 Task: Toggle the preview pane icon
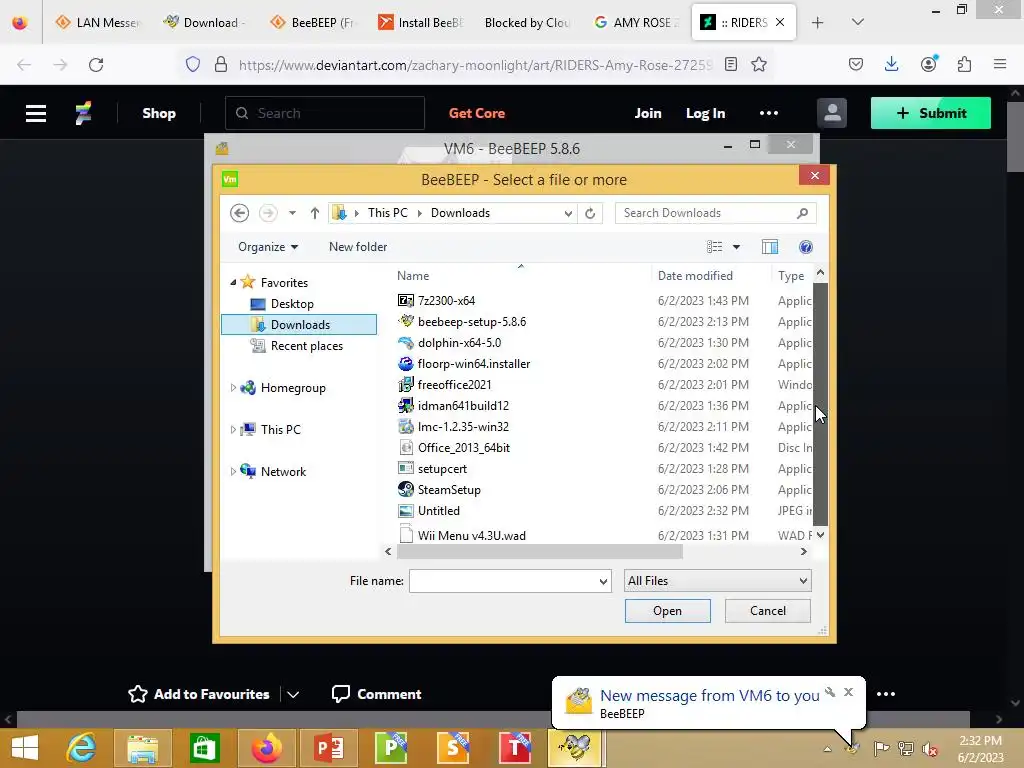pos(770,247)
